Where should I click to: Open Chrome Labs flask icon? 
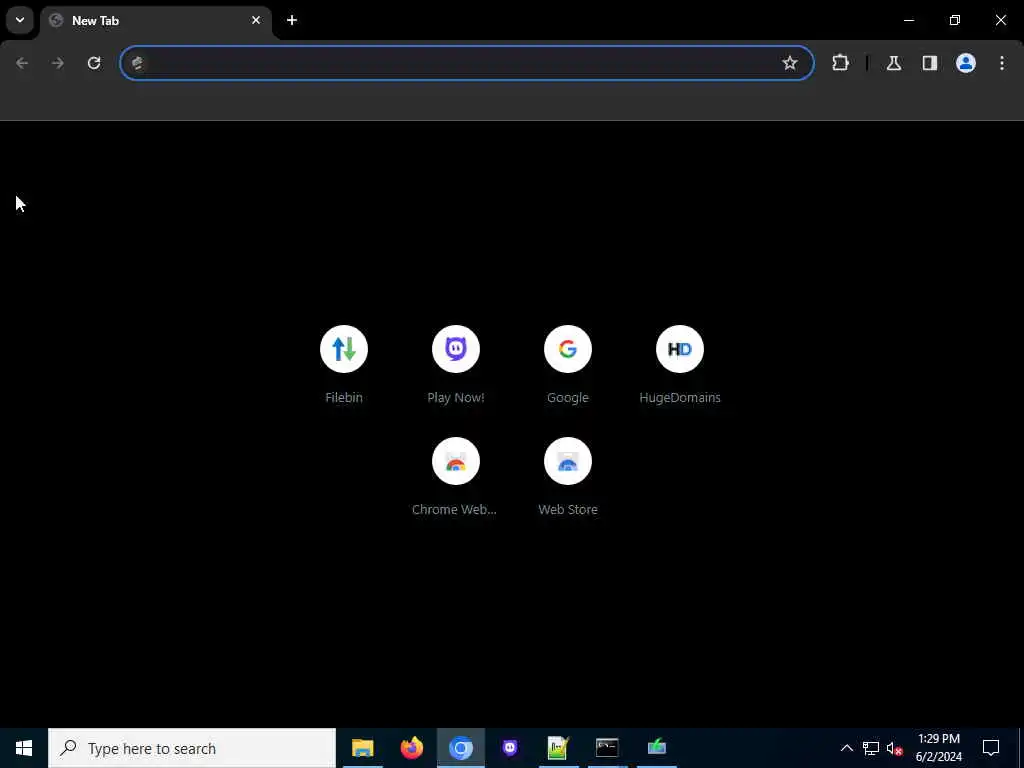click(x=894, y=63)
